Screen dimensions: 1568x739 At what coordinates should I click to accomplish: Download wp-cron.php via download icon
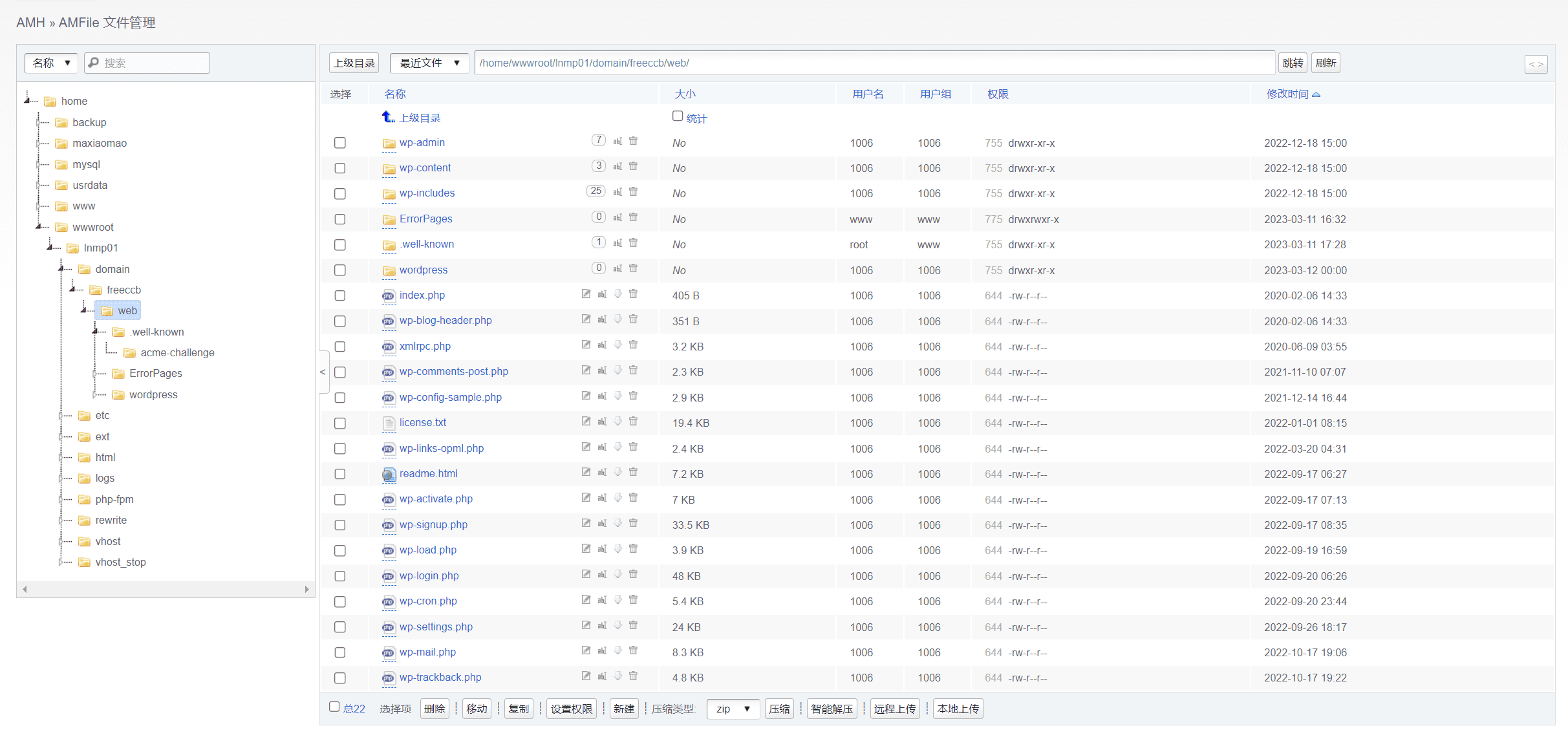(618, 600)
